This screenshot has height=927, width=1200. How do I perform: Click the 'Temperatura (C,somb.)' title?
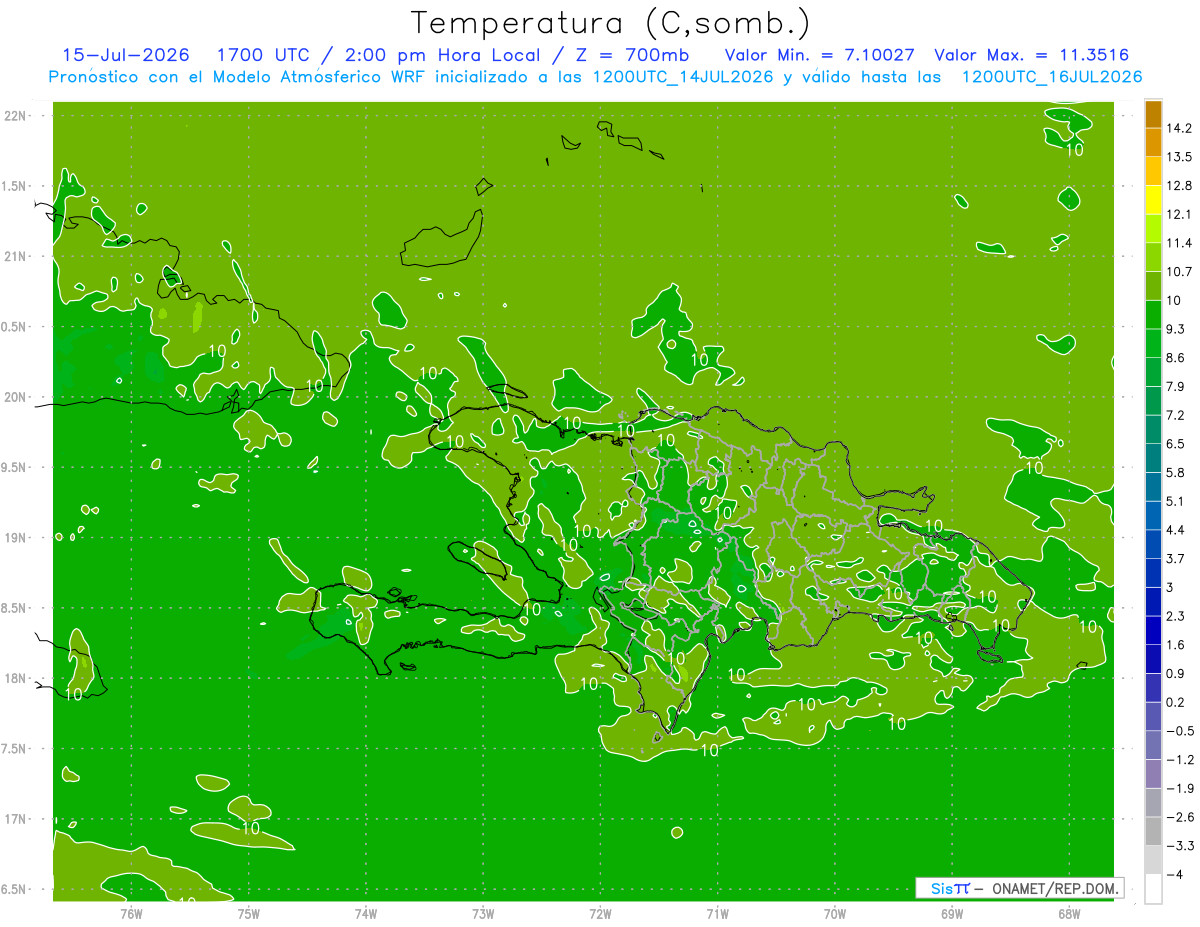tap(611, 22)
